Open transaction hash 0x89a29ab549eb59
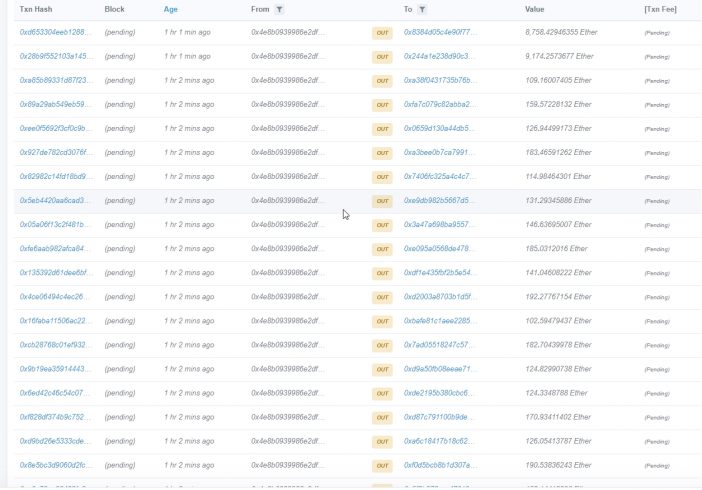The image size is (702, 490). tap(55, 104)
